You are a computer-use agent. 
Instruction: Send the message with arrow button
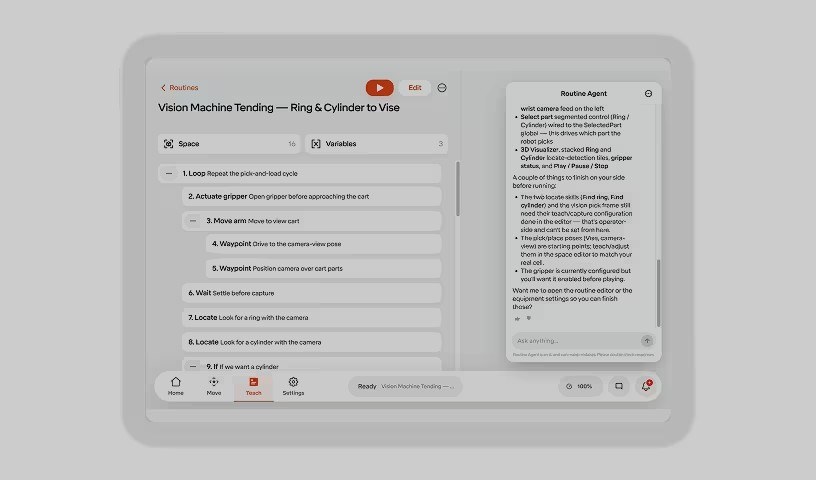(x=647, y=340)
